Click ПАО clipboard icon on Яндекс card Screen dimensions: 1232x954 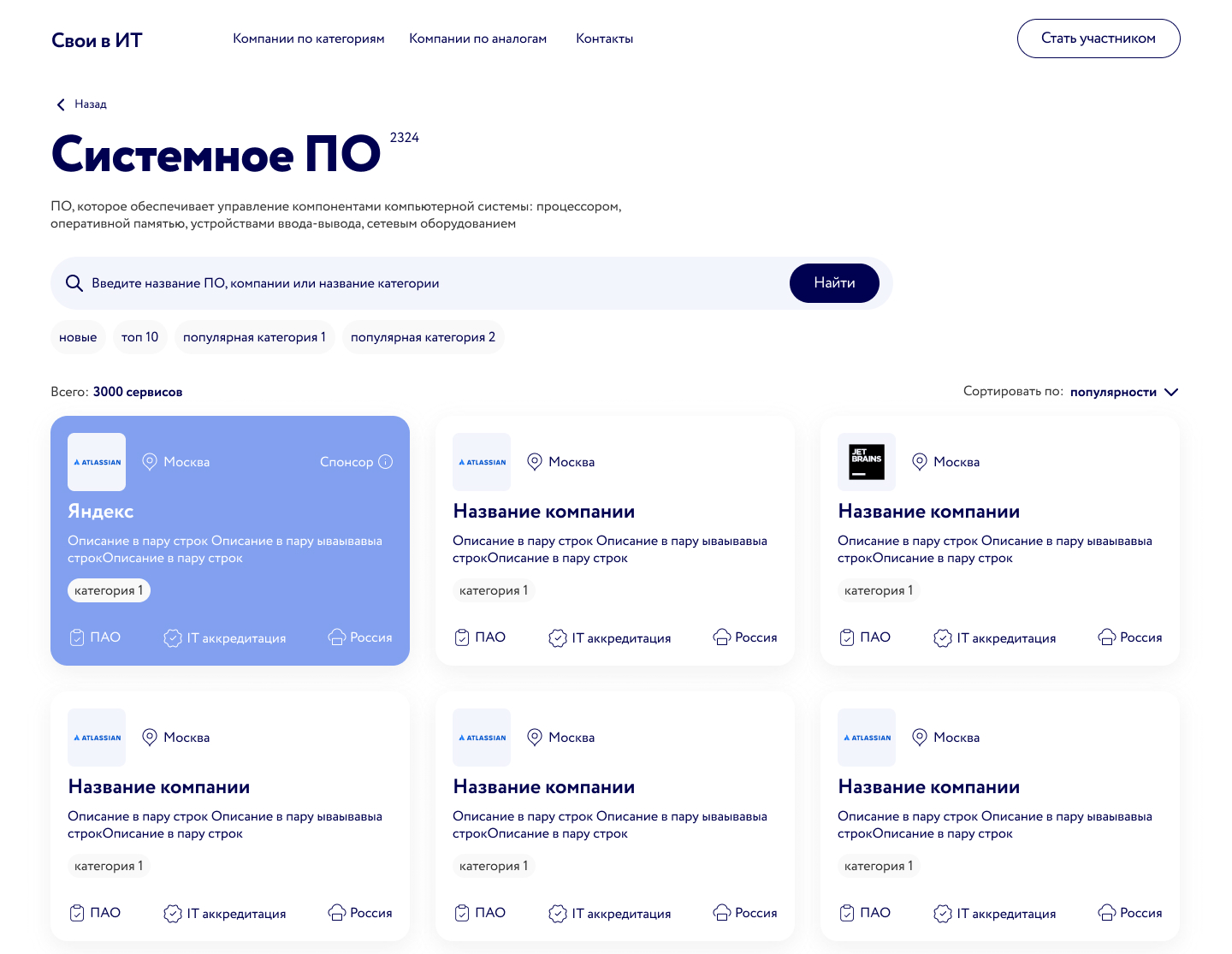(x=77, y=637)
